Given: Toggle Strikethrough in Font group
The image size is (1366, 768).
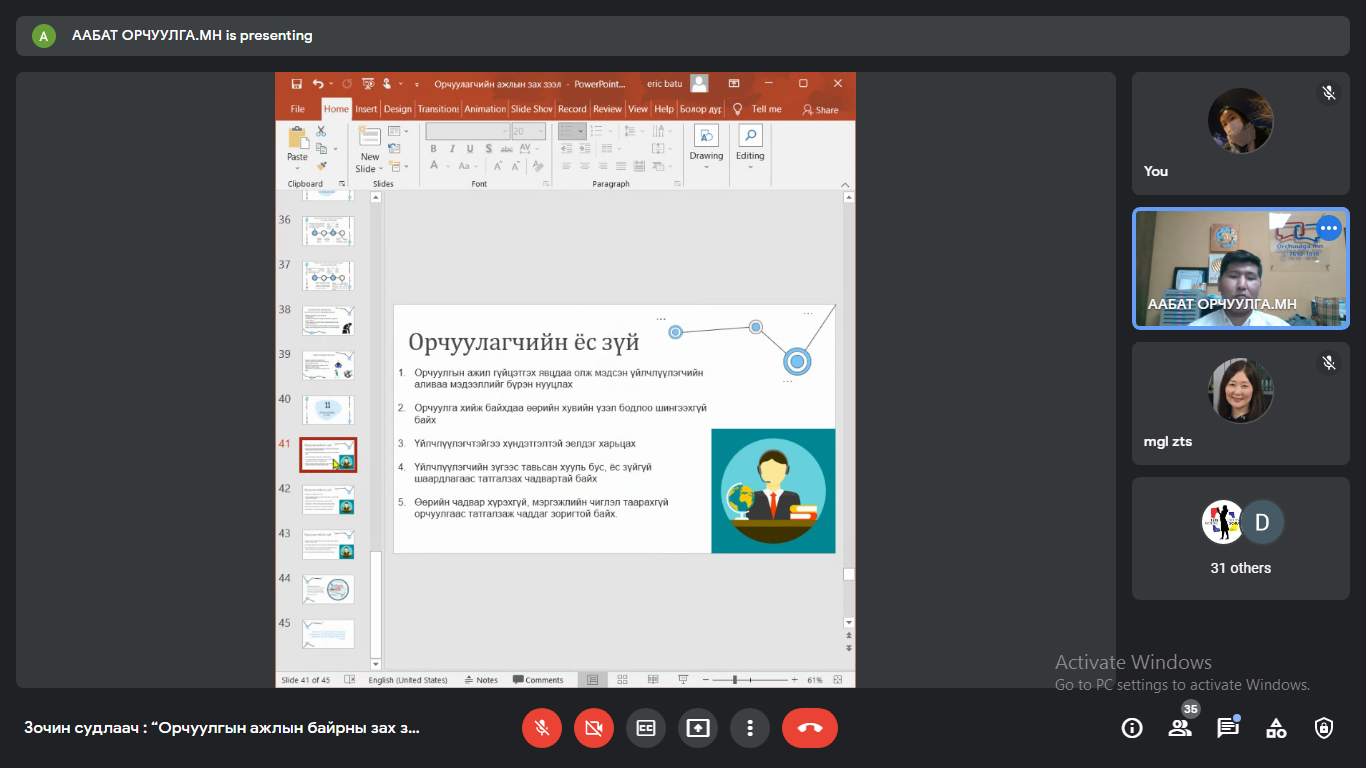Looking at the screenshot, I should click(506, 148).
